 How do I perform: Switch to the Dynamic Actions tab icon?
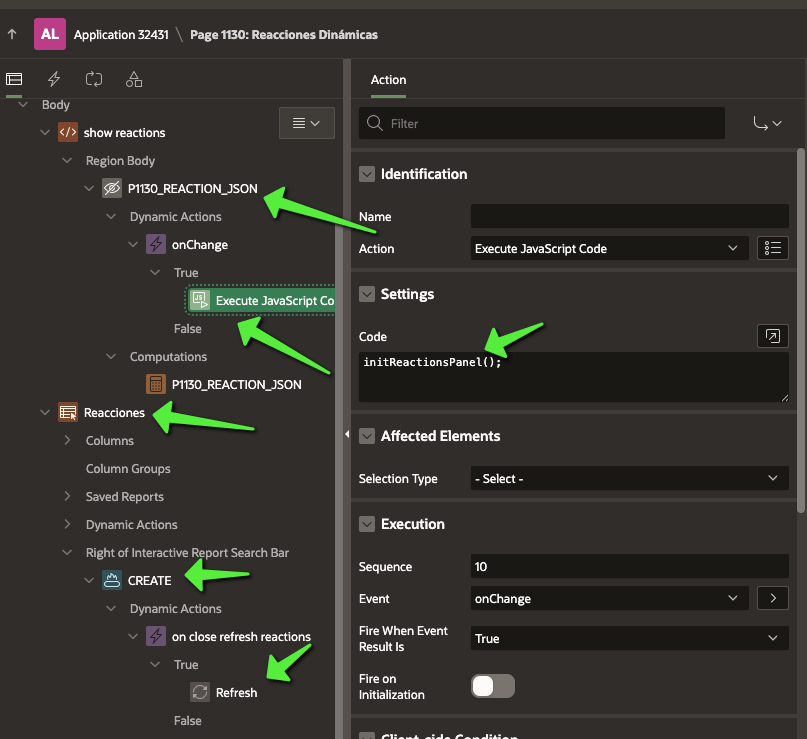[x=54, y=79]
